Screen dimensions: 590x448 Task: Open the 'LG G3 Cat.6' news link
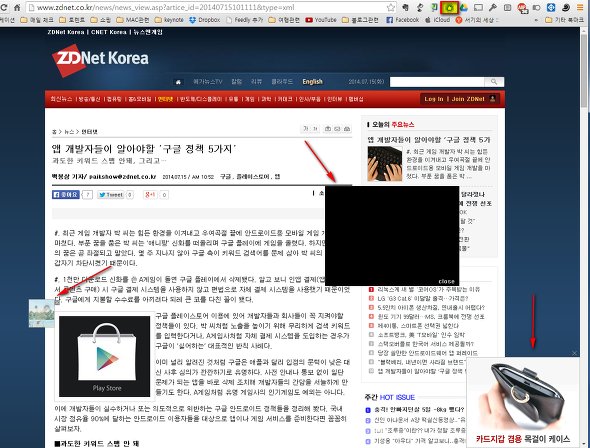(423, 298)
